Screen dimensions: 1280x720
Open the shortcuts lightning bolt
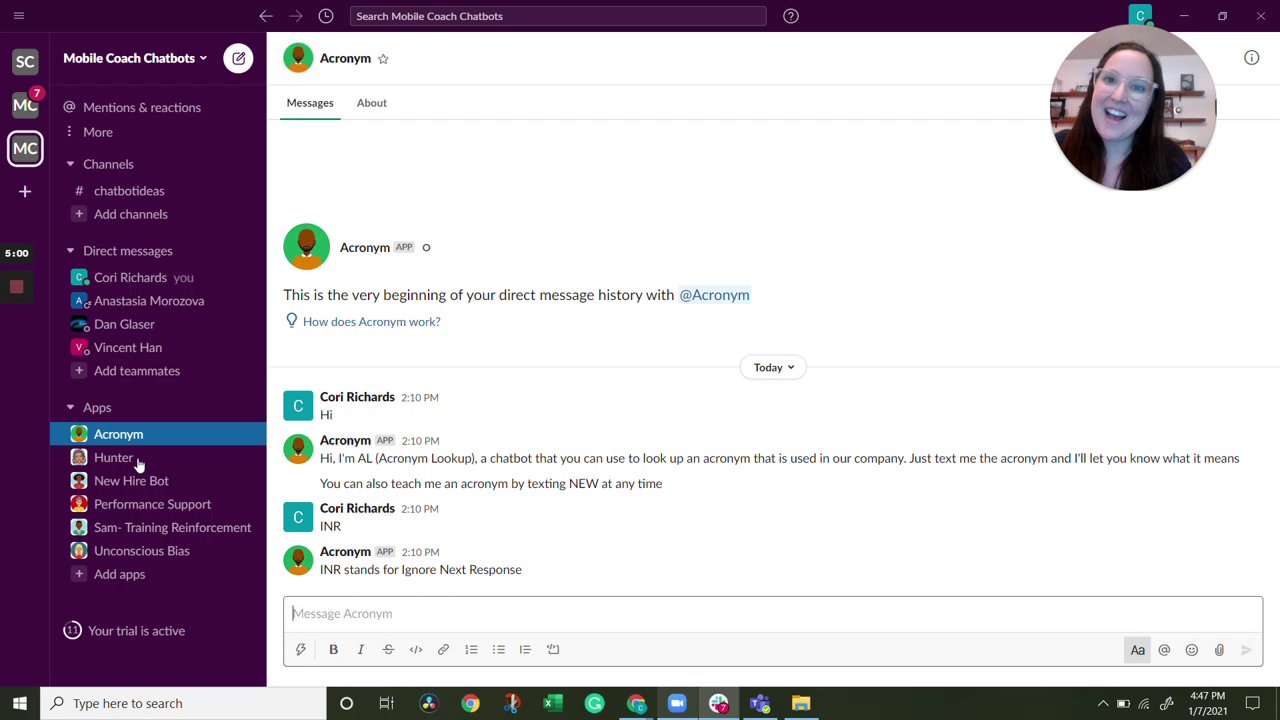point(300,649)
